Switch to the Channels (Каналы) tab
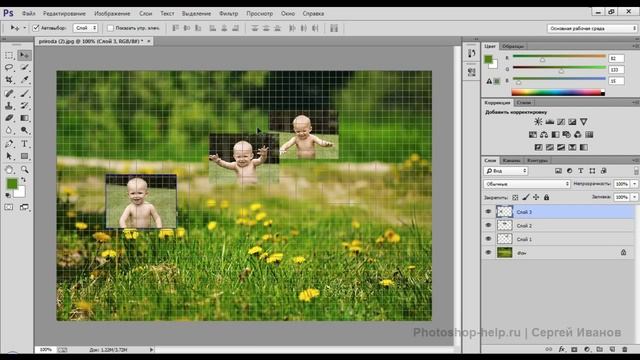Screen dimensions: 640x360 [x=511, y=160]
